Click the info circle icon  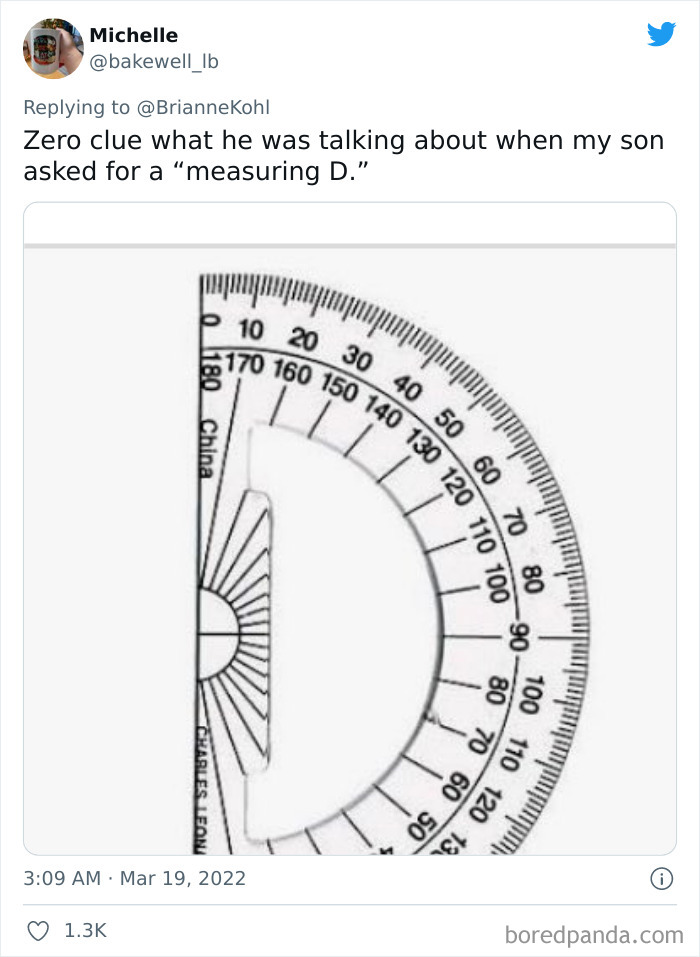click(662, 879)
